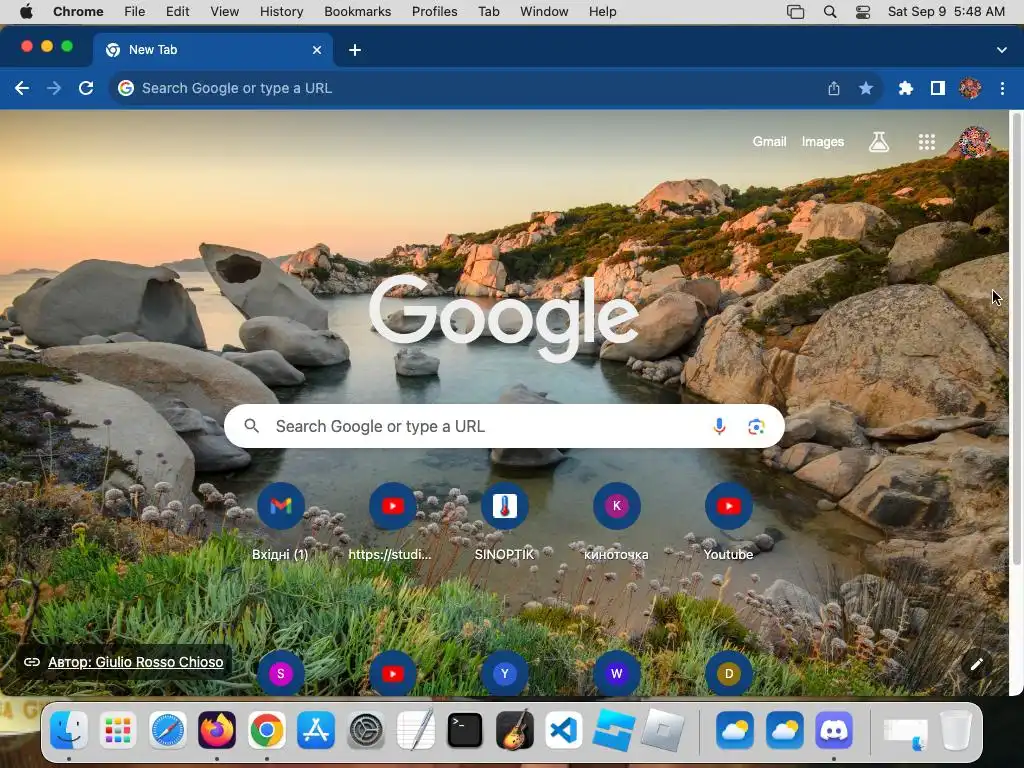The width and height of the screenshot is (1024, 768).
Task: Open Control Center in menu bar
Action: tap(863, 12)
